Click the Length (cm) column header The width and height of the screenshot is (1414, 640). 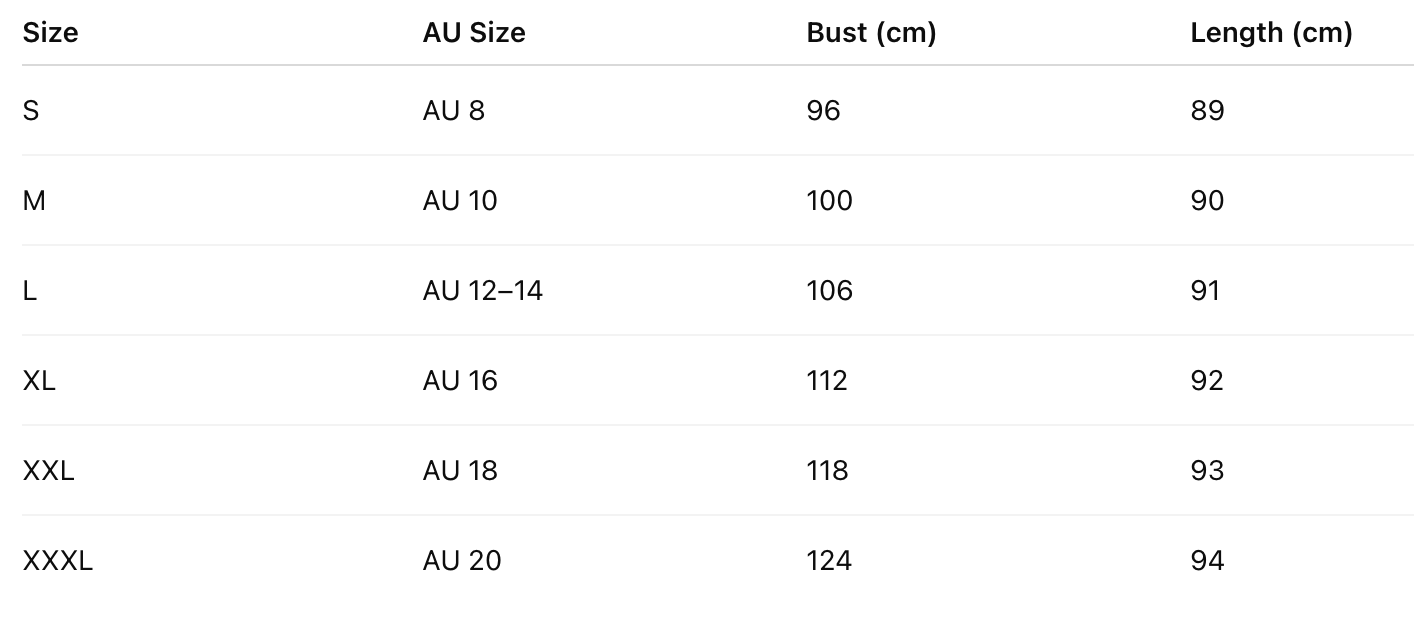(x=1270, y=33)
